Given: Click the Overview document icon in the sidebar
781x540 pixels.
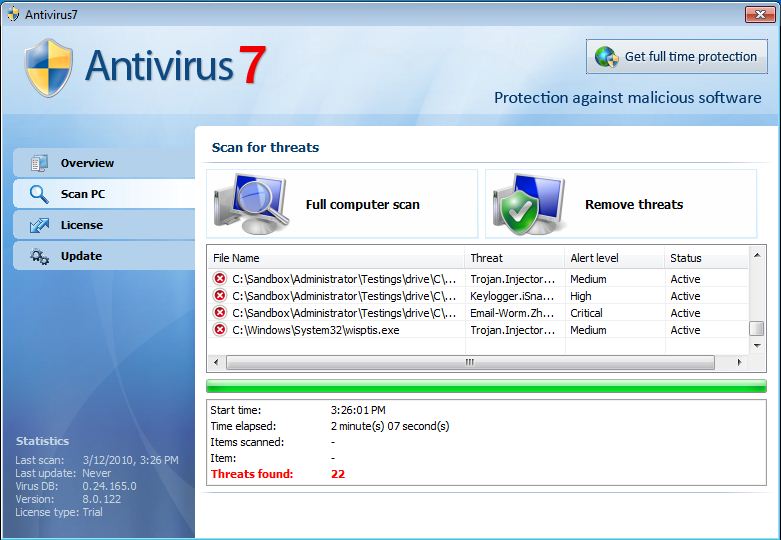Looking at the screenshot, I should (x=39, y=163).
